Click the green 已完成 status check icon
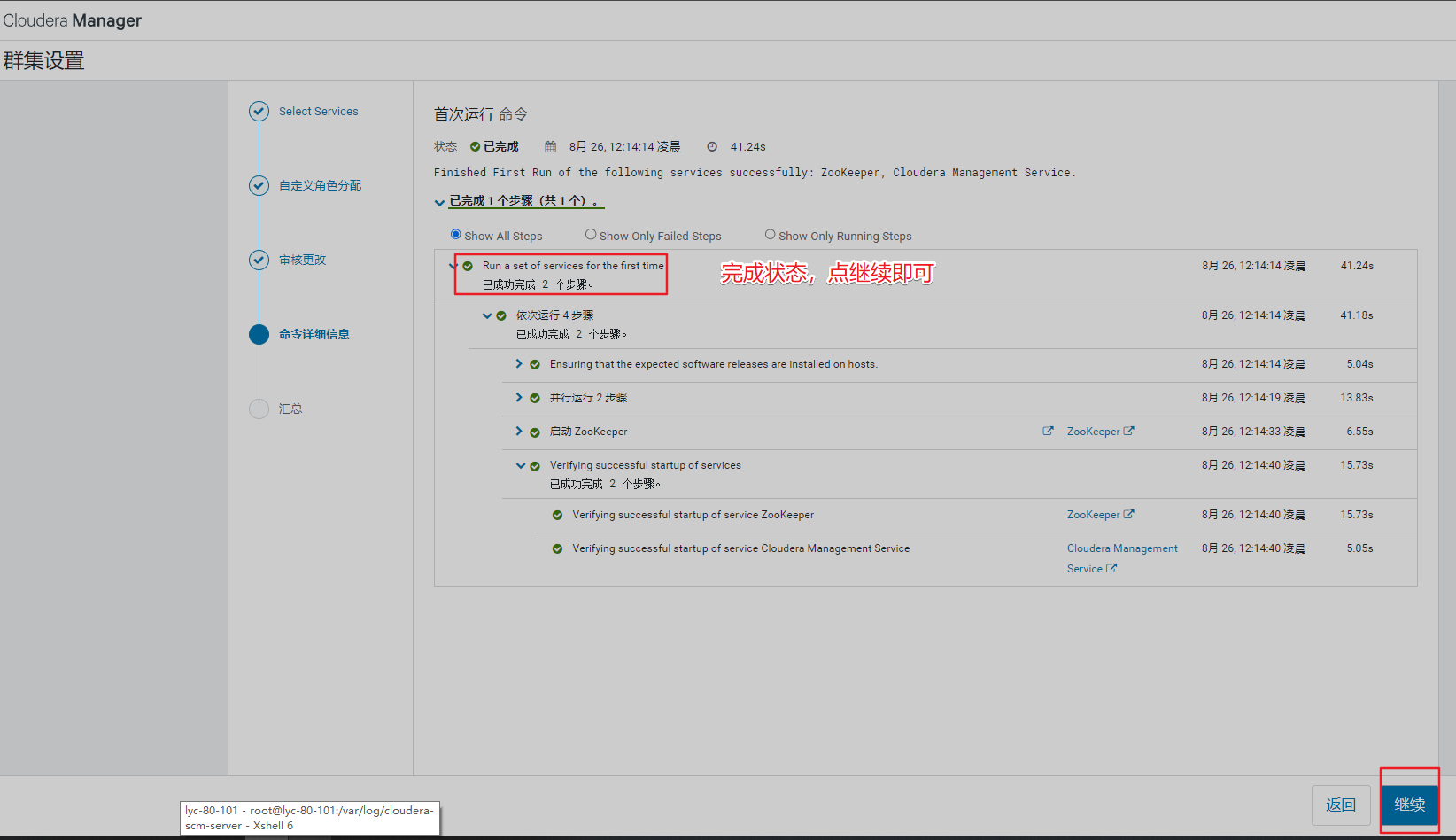This screenshot has width=1456, height=840. (x=475, y=147)
